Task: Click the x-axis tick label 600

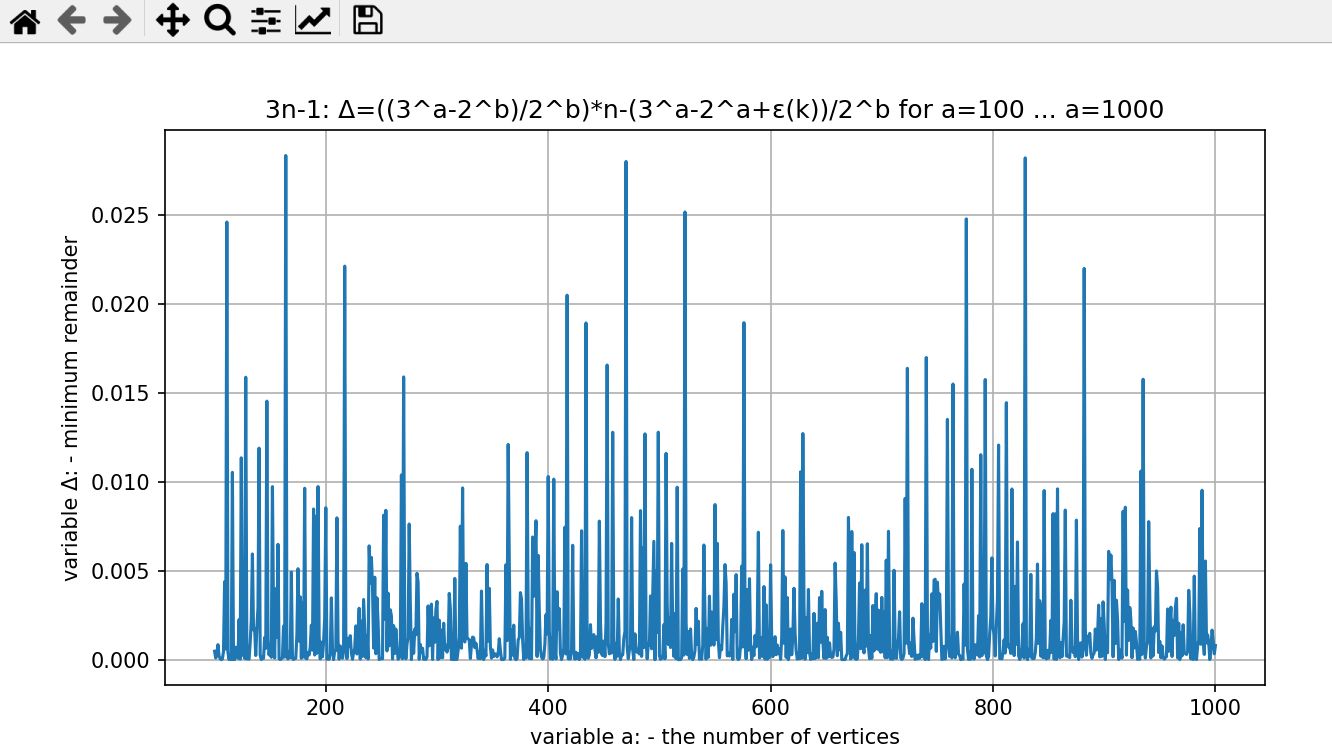Action: (770, 705)
